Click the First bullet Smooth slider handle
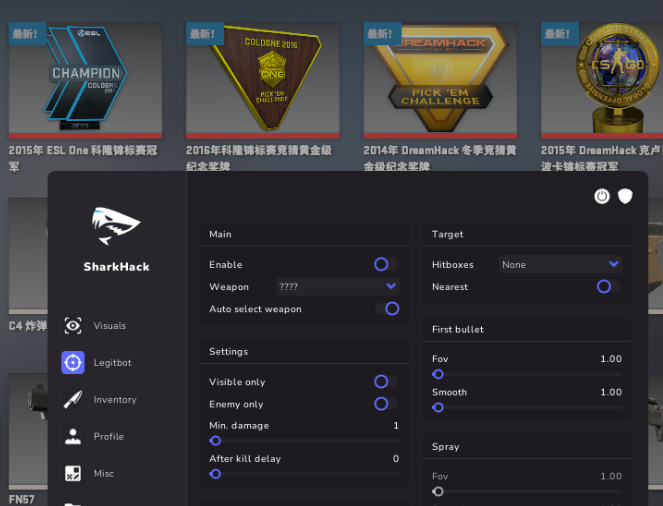 click(438, 408)
